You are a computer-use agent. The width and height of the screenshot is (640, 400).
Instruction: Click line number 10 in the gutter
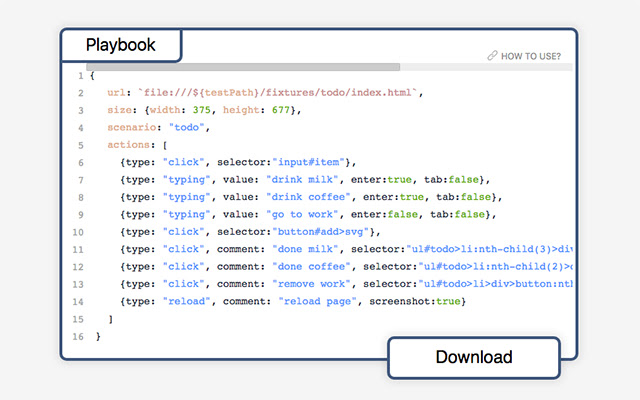[x=78, y=232]
